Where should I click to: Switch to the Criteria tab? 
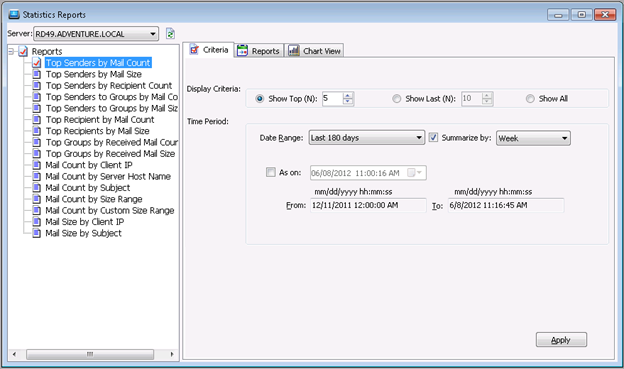tap(209, 50)
